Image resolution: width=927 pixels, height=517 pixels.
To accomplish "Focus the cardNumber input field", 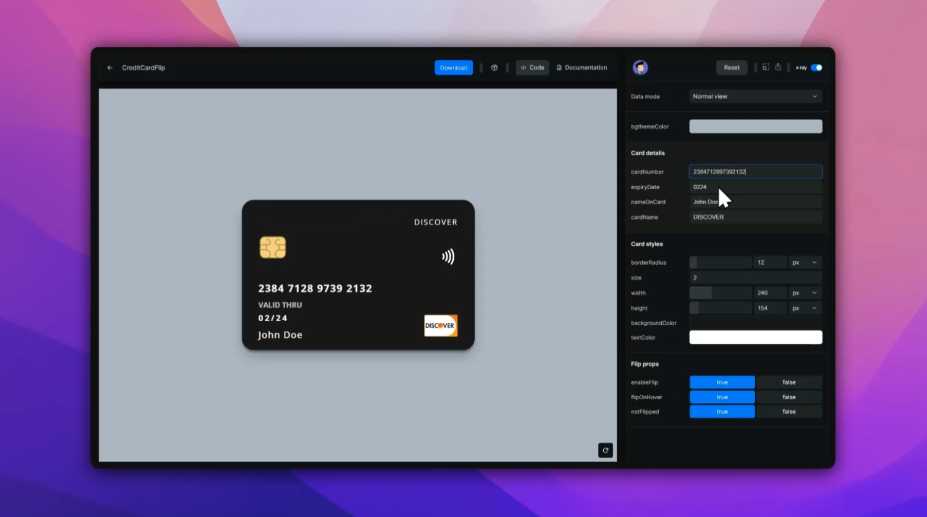I will 756,172.
